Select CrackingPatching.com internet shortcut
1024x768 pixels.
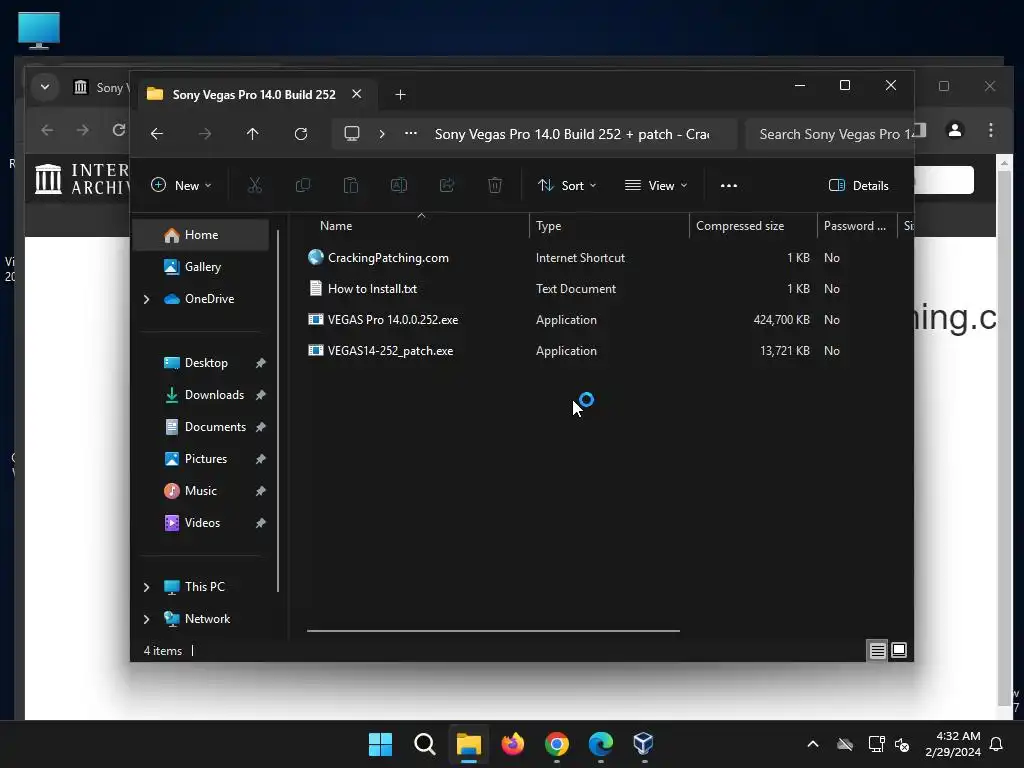click(388, 257)
